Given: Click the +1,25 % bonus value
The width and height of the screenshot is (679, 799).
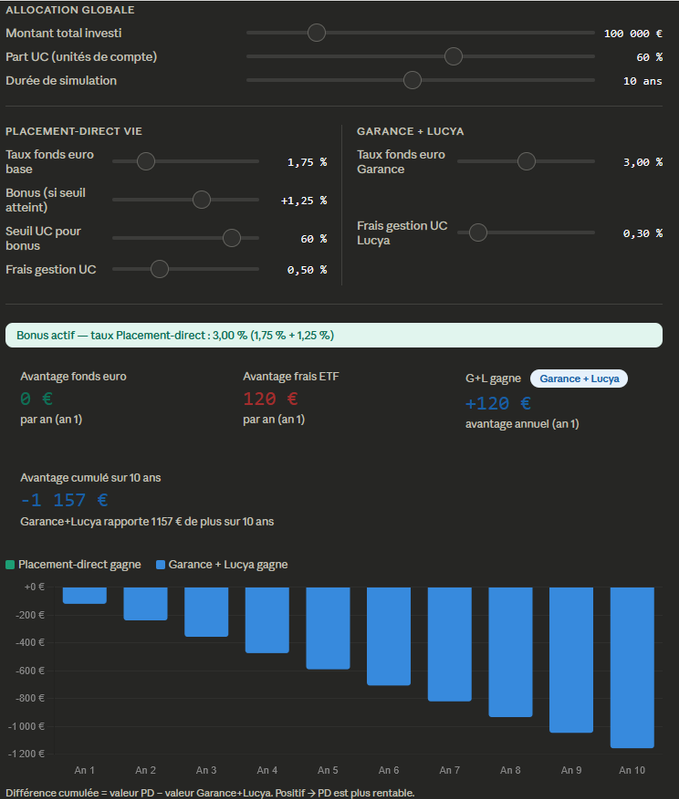Looking at the screenshot, I should coord(304,200).
